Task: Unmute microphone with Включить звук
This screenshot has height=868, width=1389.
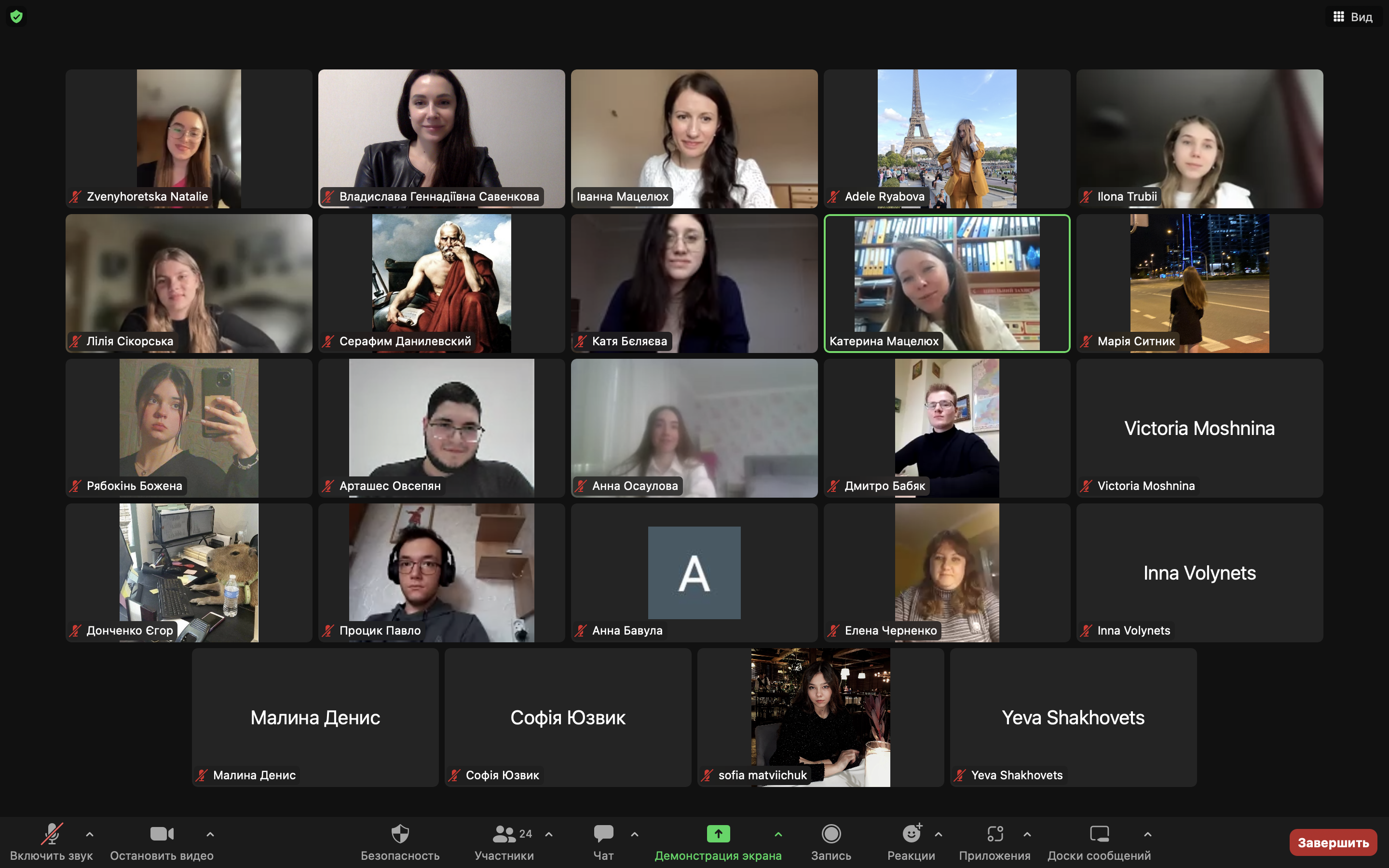Action: [x=51, y=834]
